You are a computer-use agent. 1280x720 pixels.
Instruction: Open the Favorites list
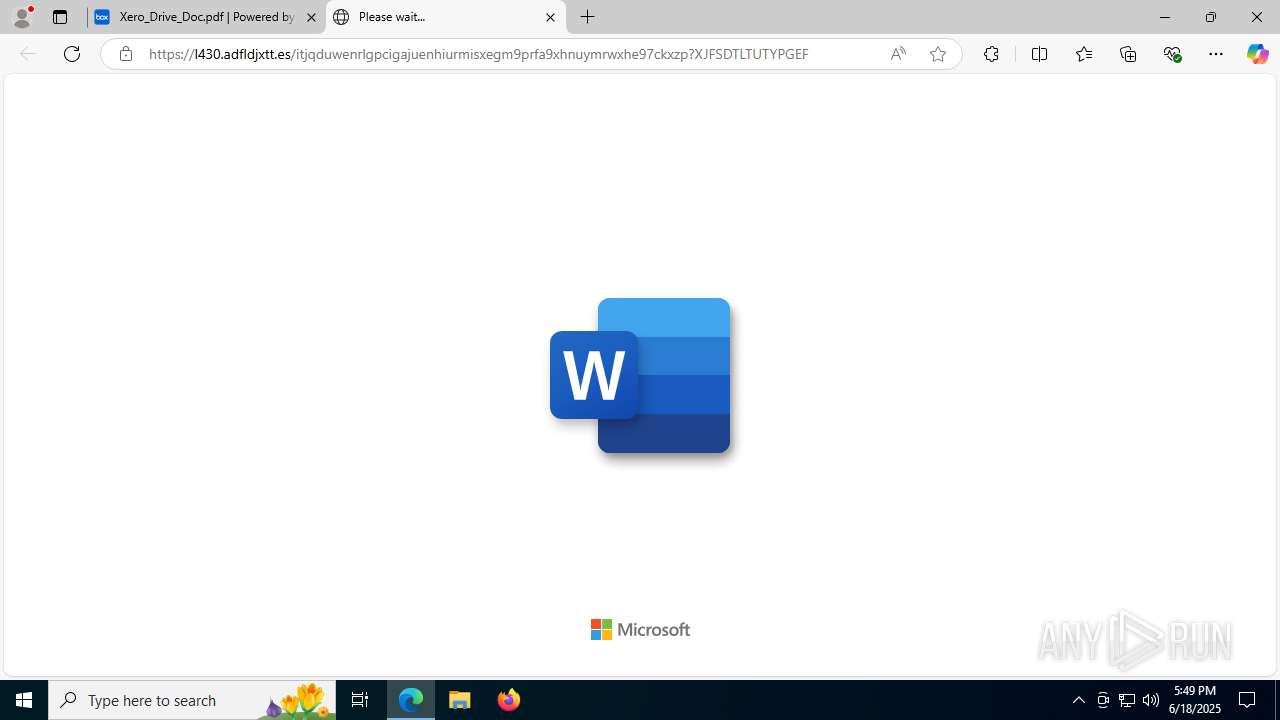1083,54
